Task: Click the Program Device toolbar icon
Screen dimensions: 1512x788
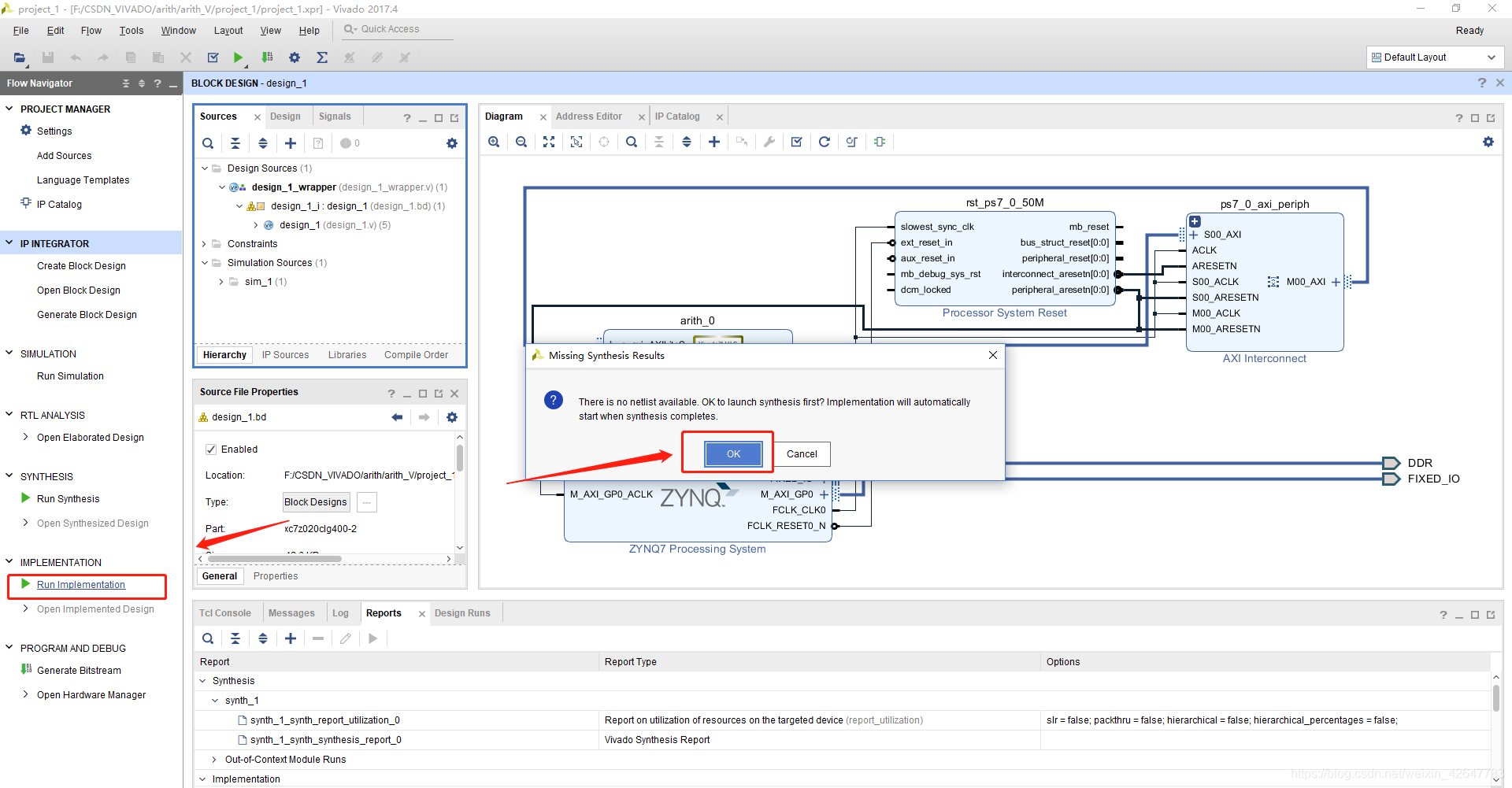Action: [268, 57]
